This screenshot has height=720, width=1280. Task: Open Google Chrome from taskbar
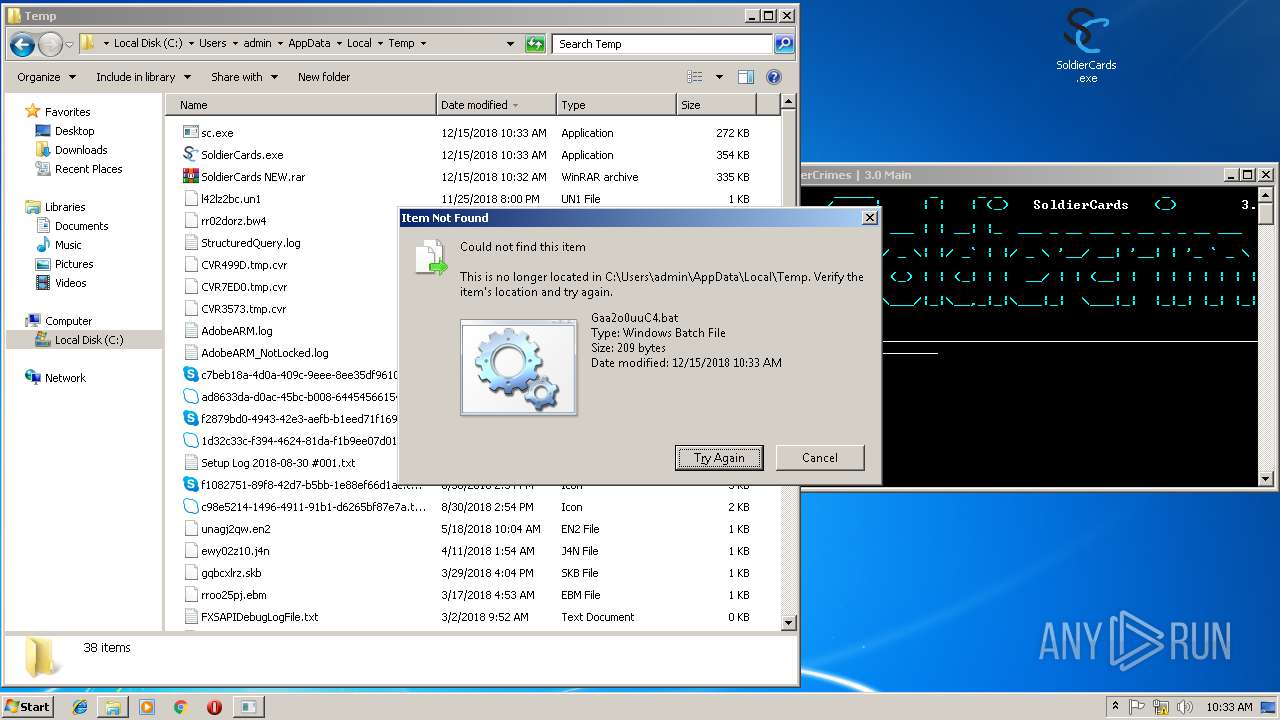180,707
